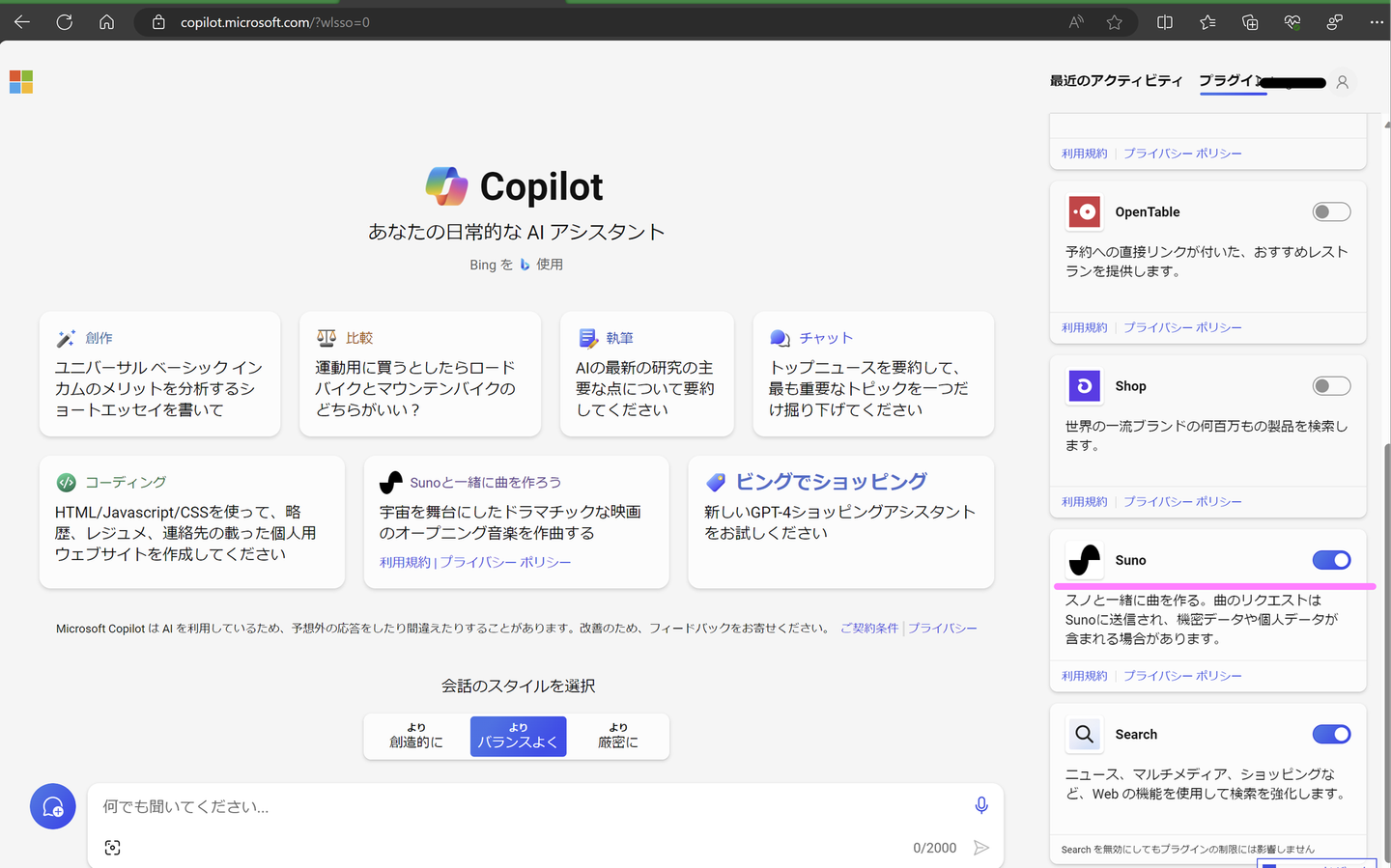
Task: Open プライバシー ポリシー link under Shop plugin
Action: [x=1182, y=502]
